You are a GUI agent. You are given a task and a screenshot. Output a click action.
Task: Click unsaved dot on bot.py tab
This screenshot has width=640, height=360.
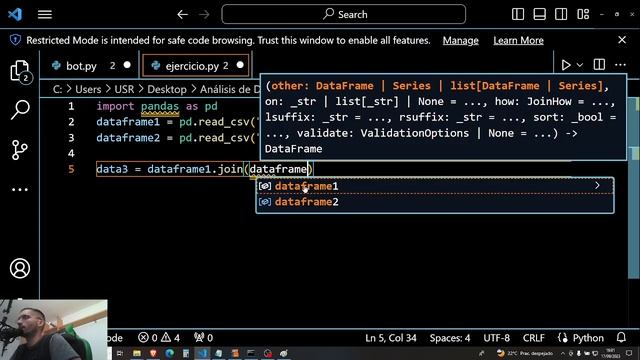click(x=127, y=65)
